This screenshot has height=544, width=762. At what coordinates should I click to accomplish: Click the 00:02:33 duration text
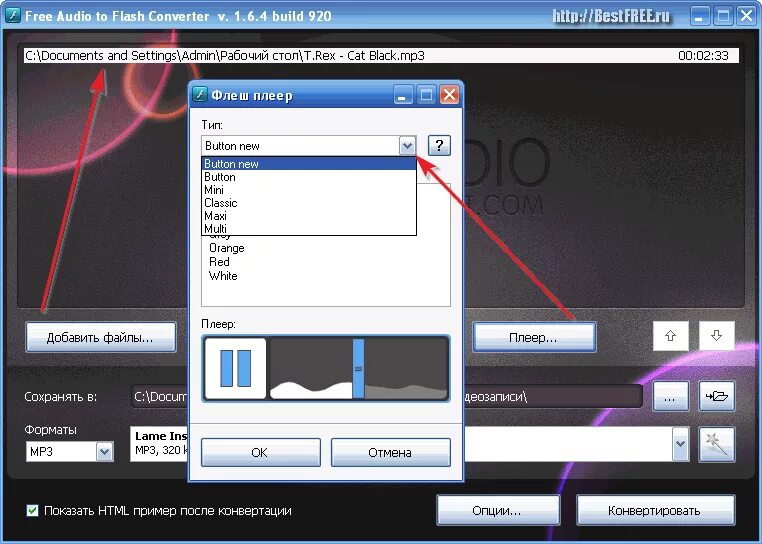pos(703,55)
